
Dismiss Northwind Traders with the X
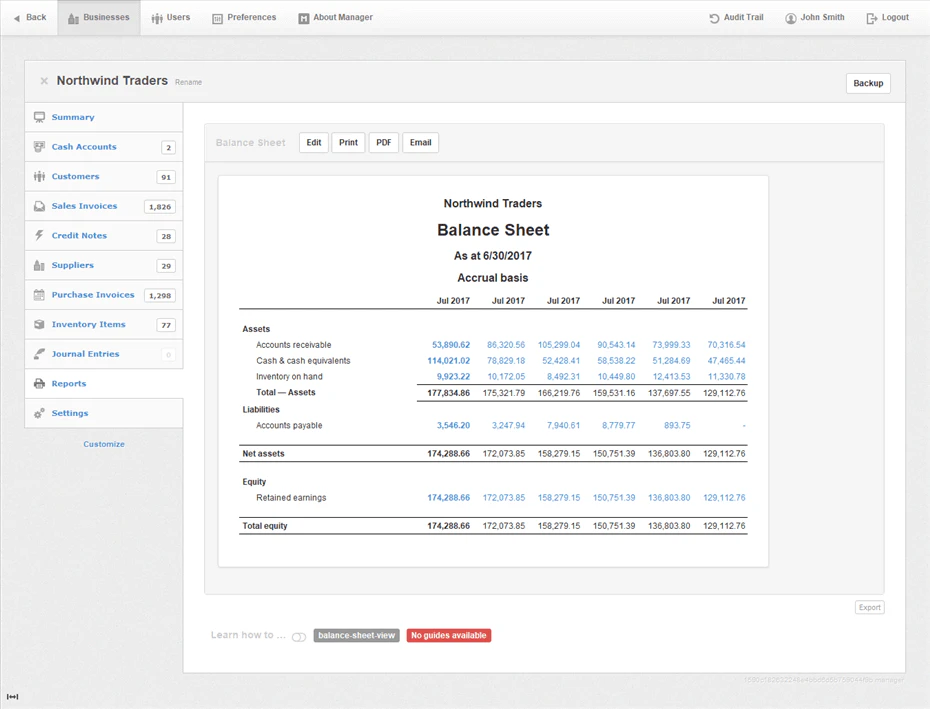(x=44, y=81)
